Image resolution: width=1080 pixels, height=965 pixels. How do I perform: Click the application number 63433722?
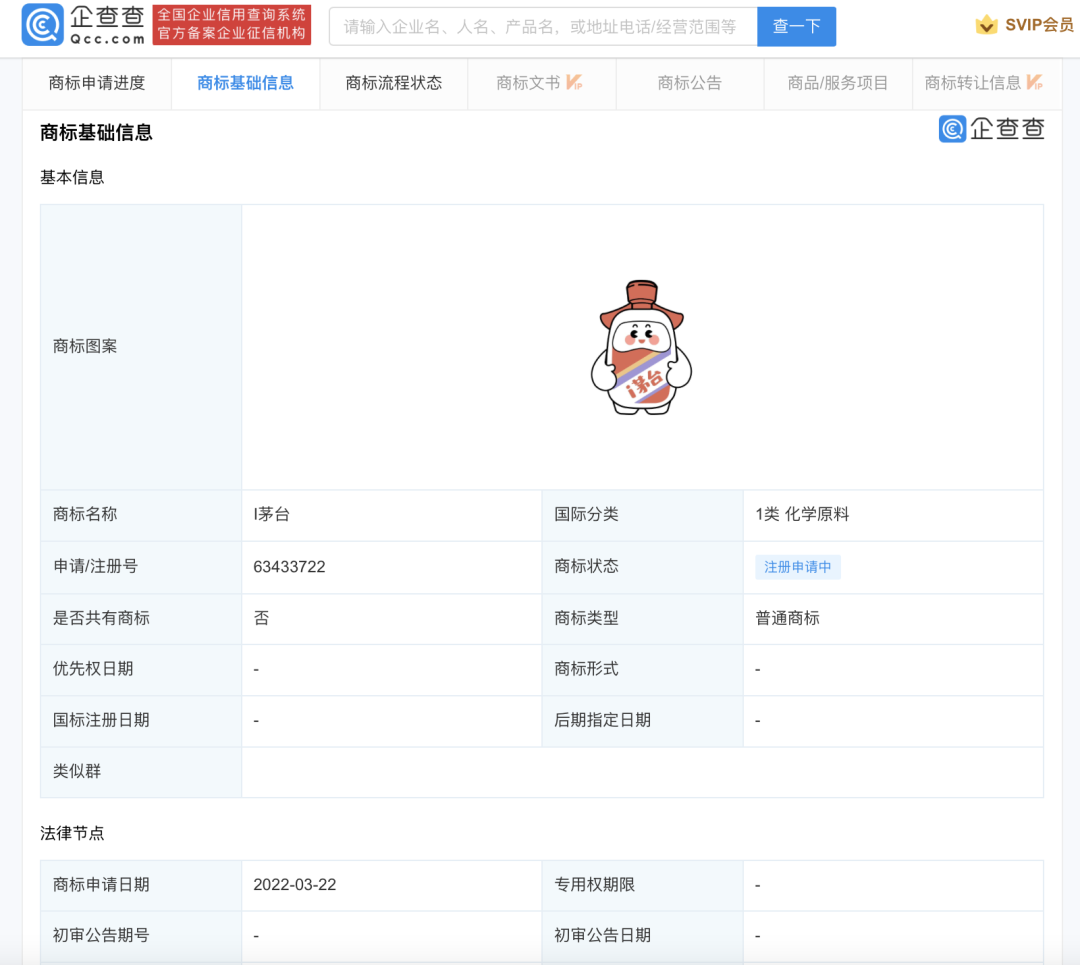[x=289, y=567]
